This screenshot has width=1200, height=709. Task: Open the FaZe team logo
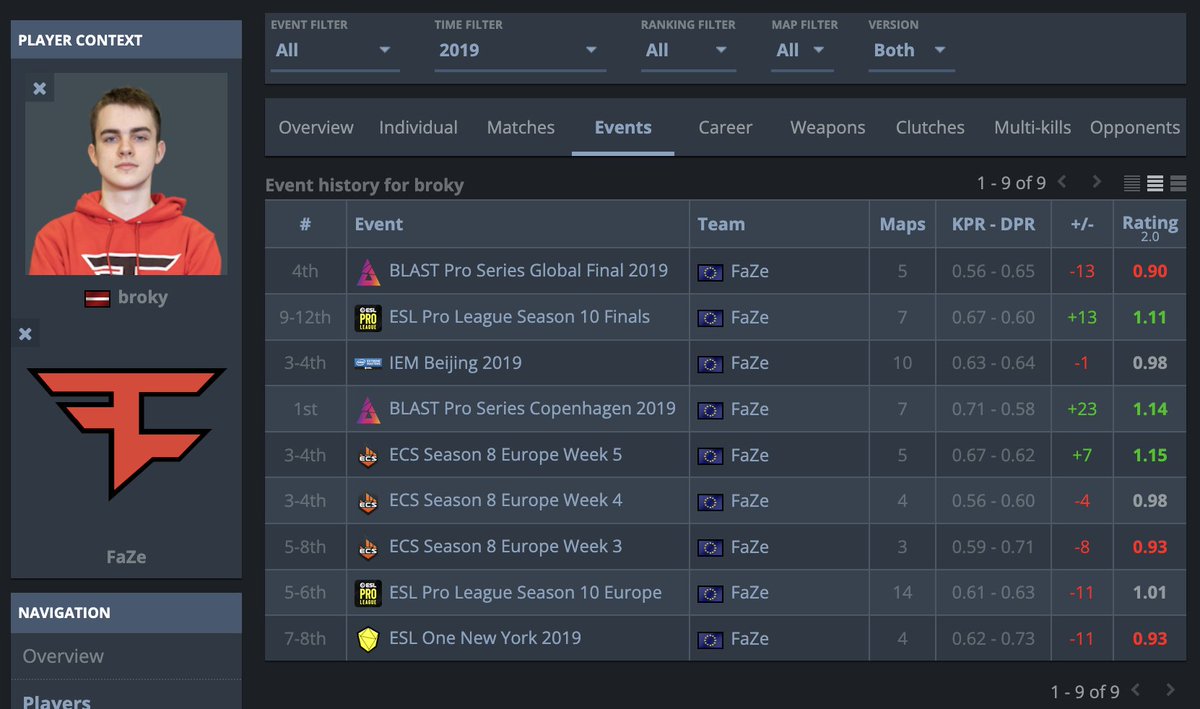126,432
